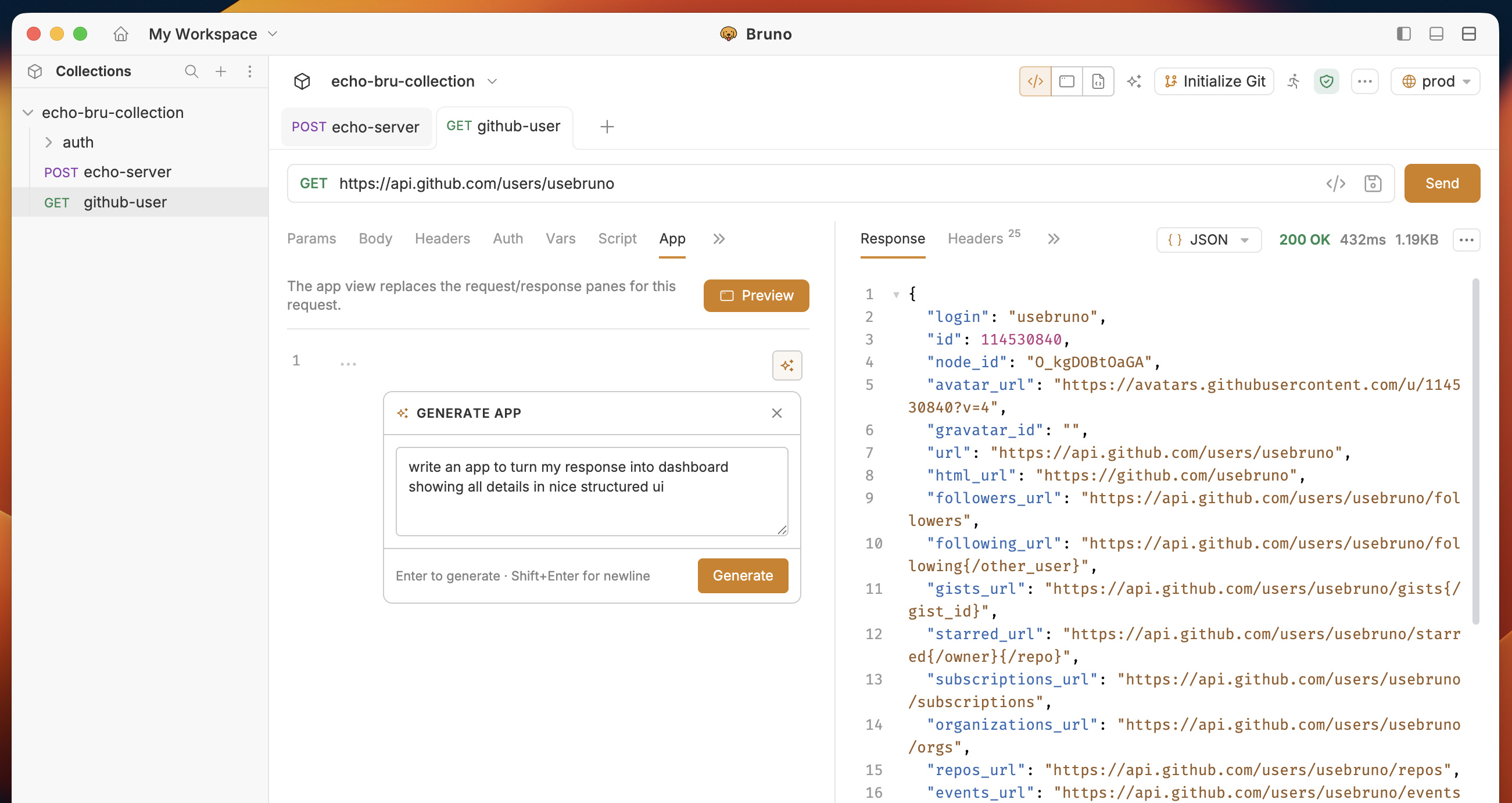Click the id value 114530840
Screen dimensions: 1512x803
pyautogui.click(x=1022, y=340)
